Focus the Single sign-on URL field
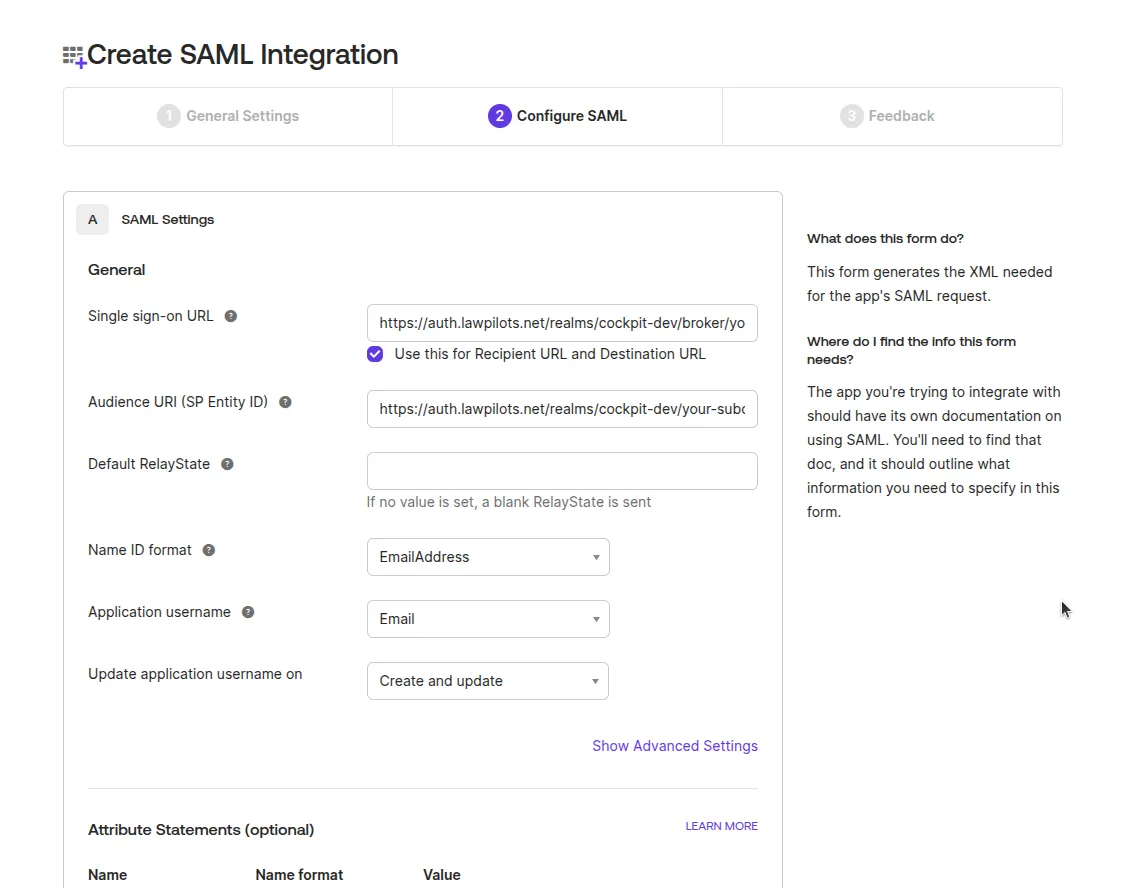The height and width of the screenshot is (888, 1148). pyautogui.click(x=562, y=323)
